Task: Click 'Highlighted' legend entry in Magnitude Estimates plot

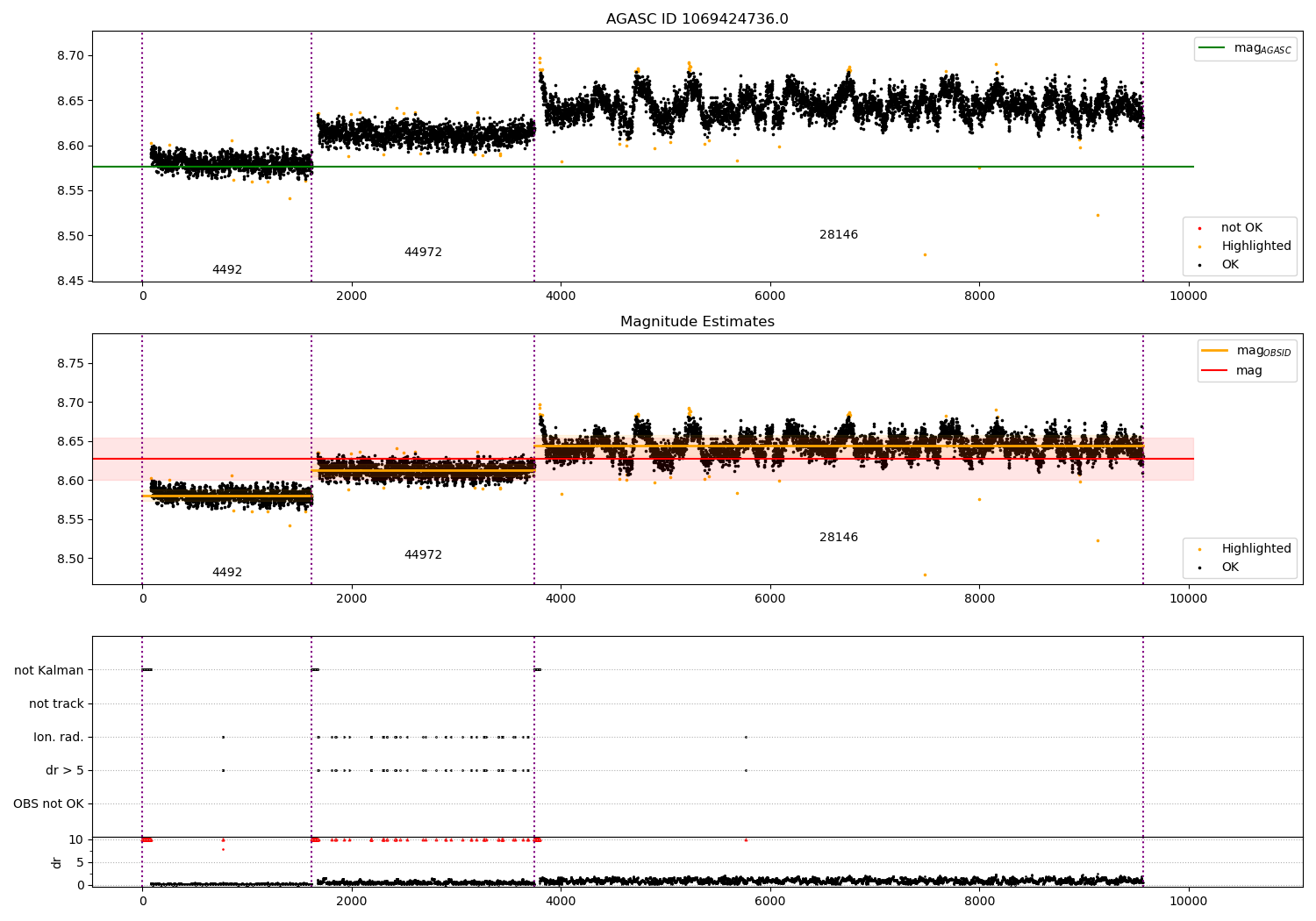Action: pyautogui.click(x=1246, y=549)
